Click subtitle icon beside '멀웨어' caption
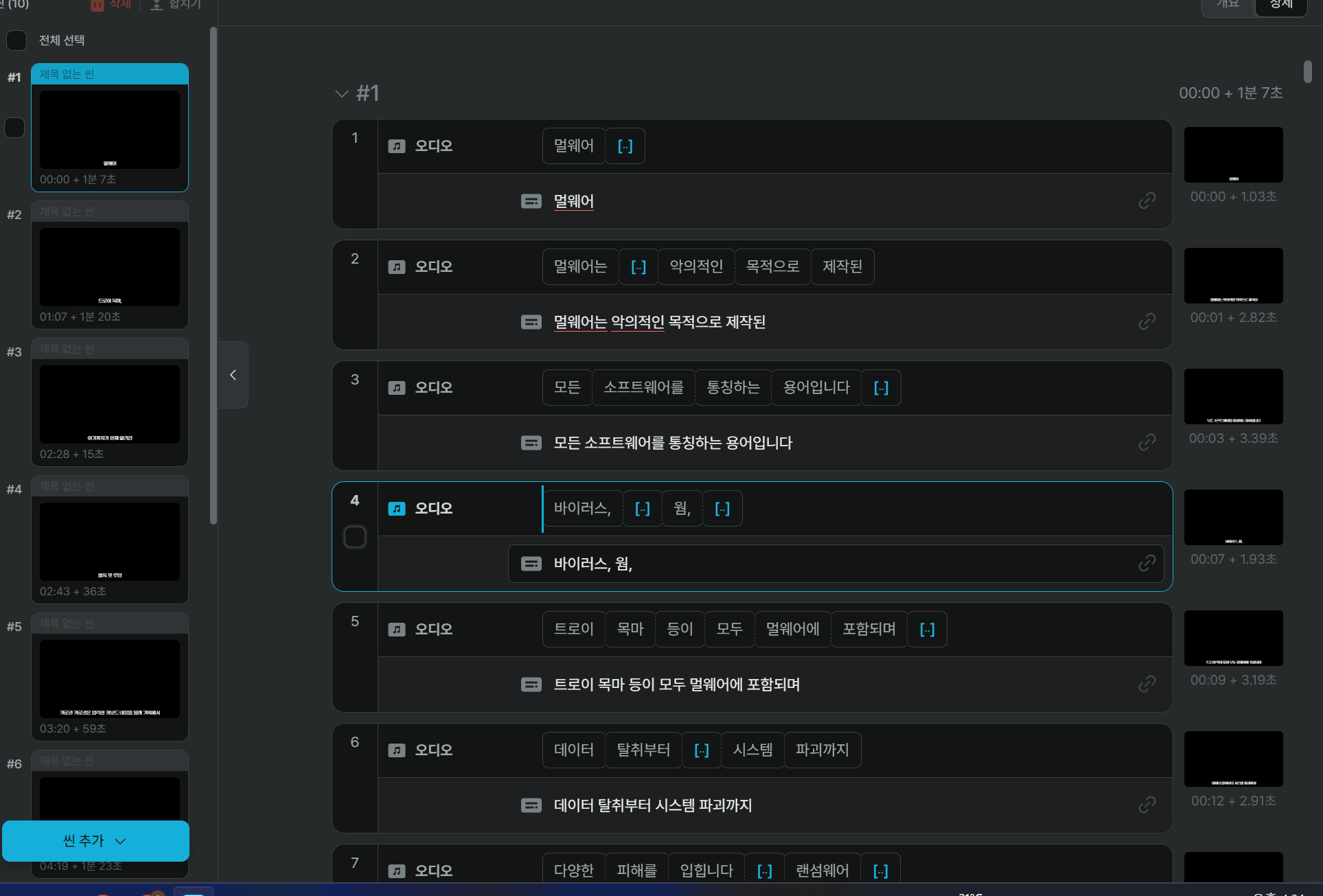 [531, 201]
